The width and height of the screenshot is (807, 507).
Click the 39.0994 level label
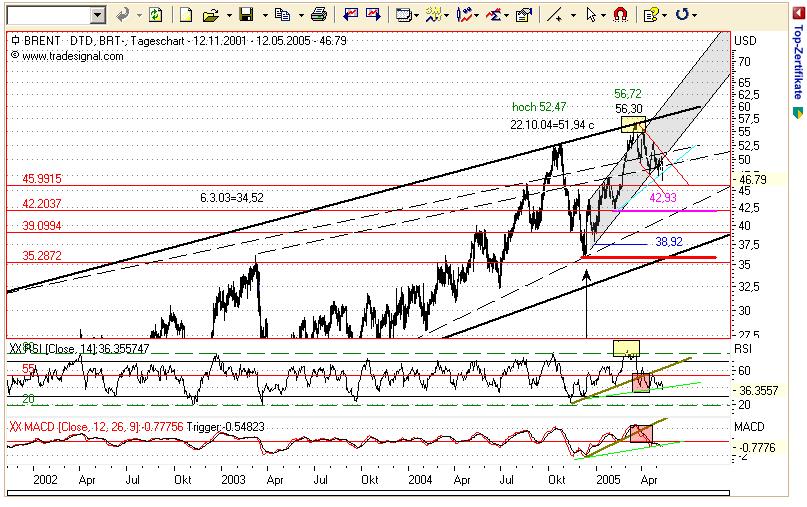42,225
